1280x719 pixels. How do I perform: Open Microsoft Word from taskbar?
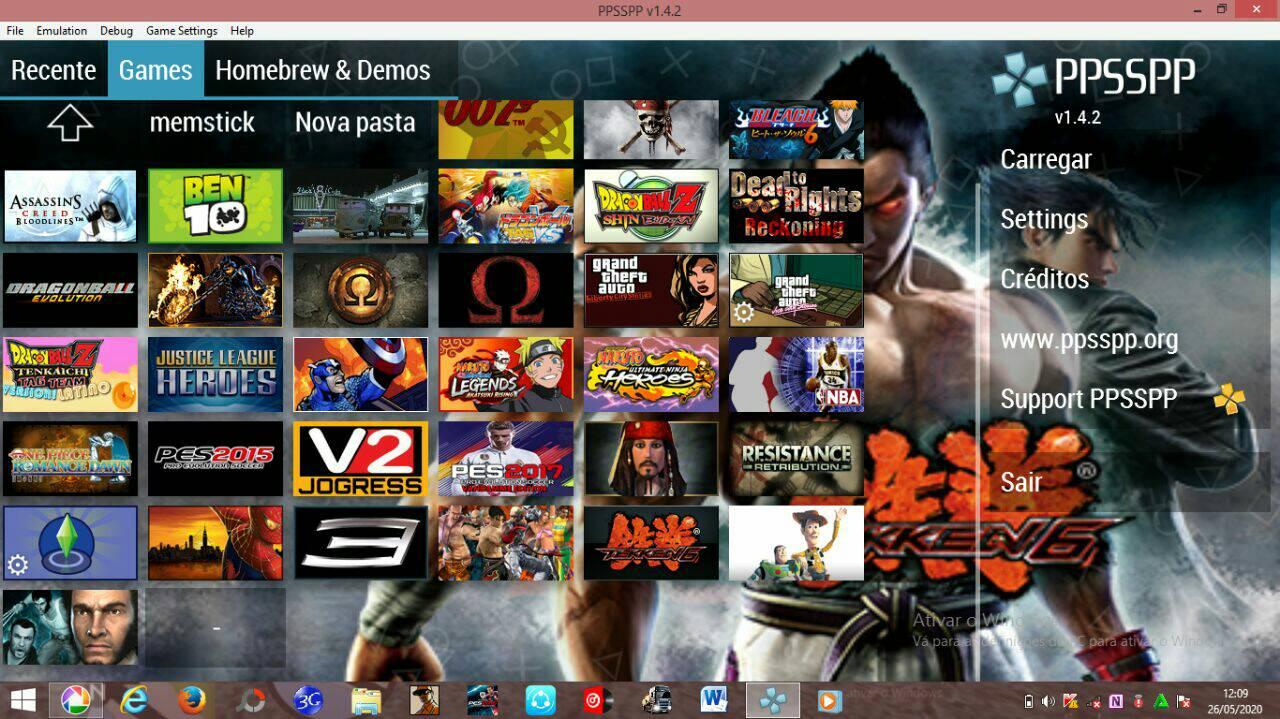pyautogui.click(x=713, y=700)
